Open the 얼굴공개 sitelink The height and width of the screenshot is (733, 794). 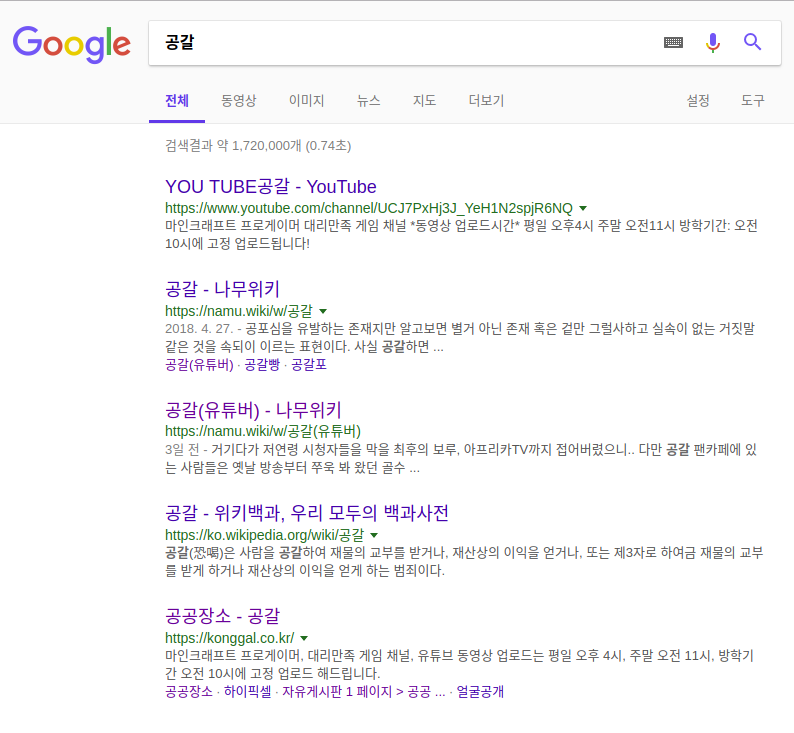coord(480,692)
